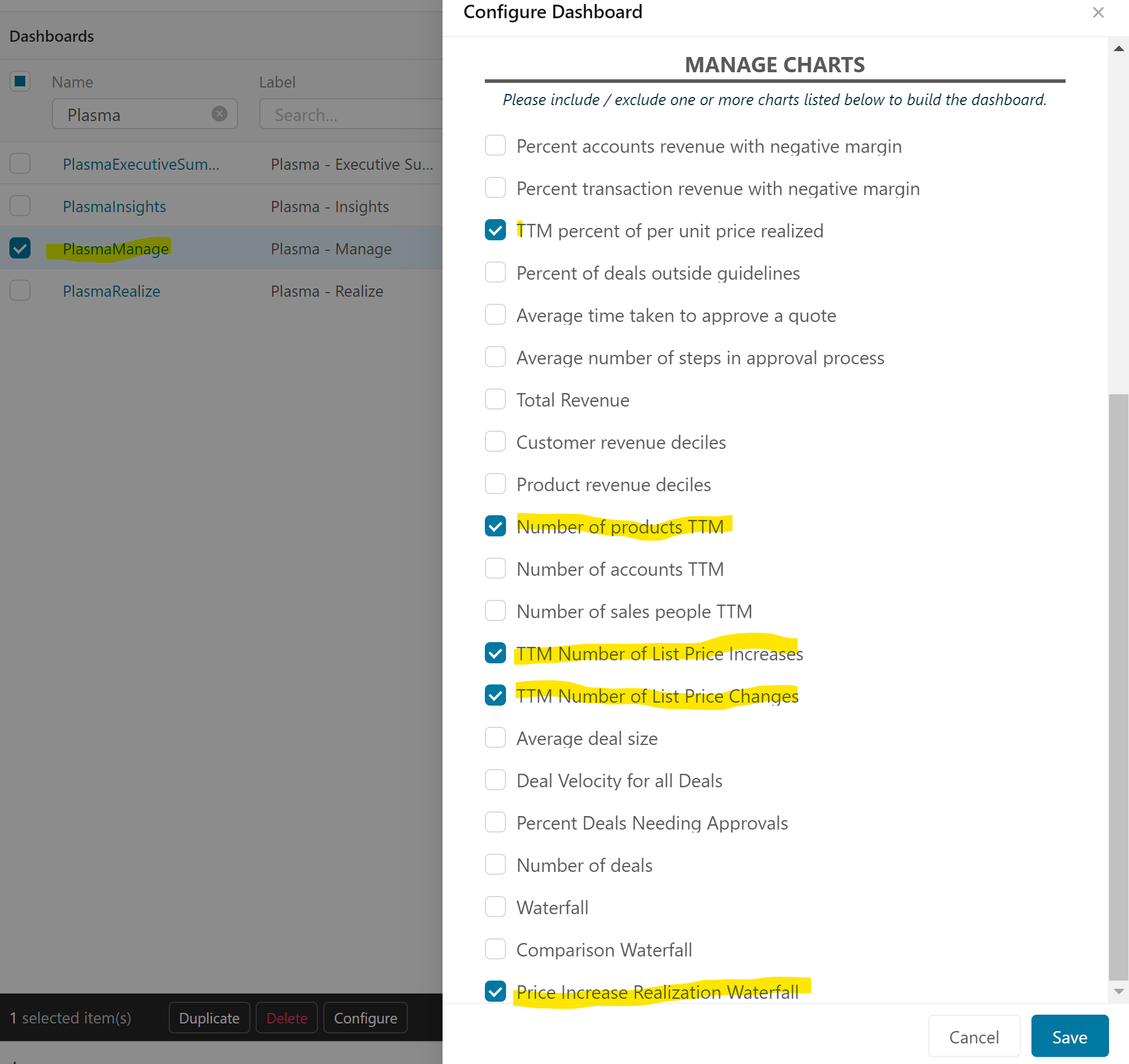Toggle the select-all dashboards checkbox
Image resolution: width=1129 pixels, height=1064 pixels.
20,81
